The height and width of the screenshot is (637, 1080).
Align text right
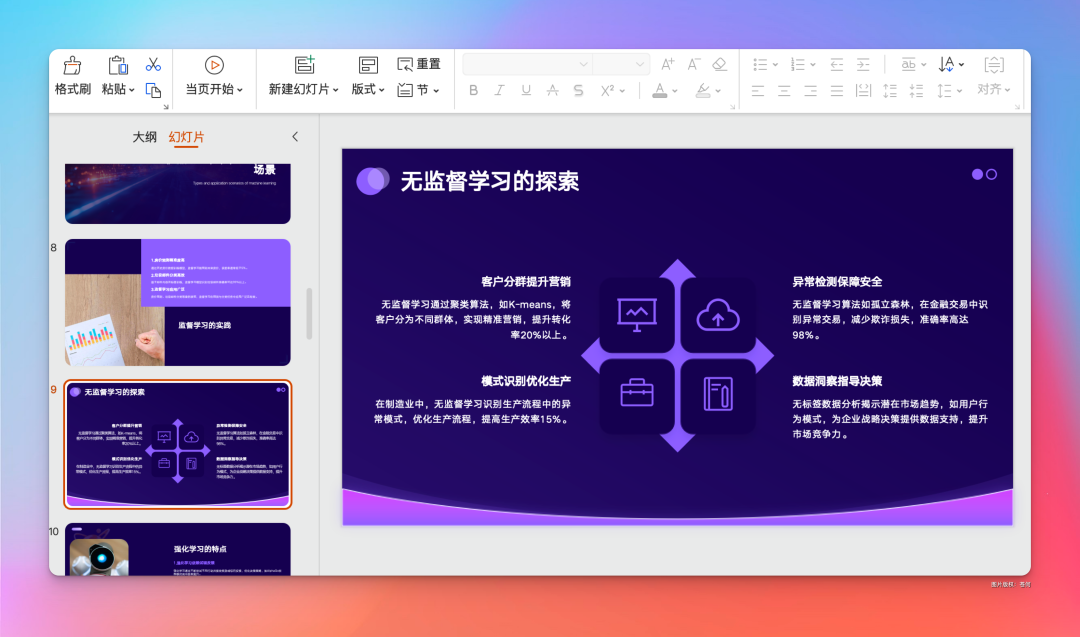coord(811,91)
